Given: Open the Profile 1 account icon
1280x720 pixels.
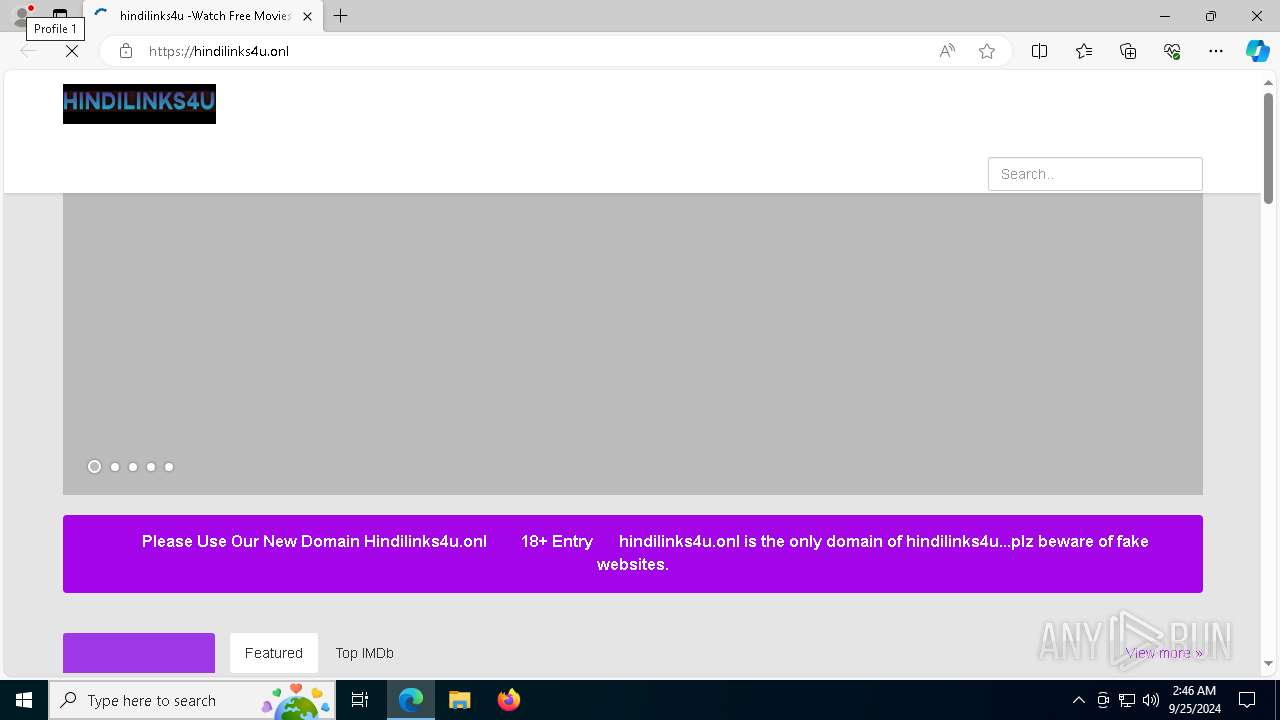Looking at the screenshot, I should click(x=21, y=16).
